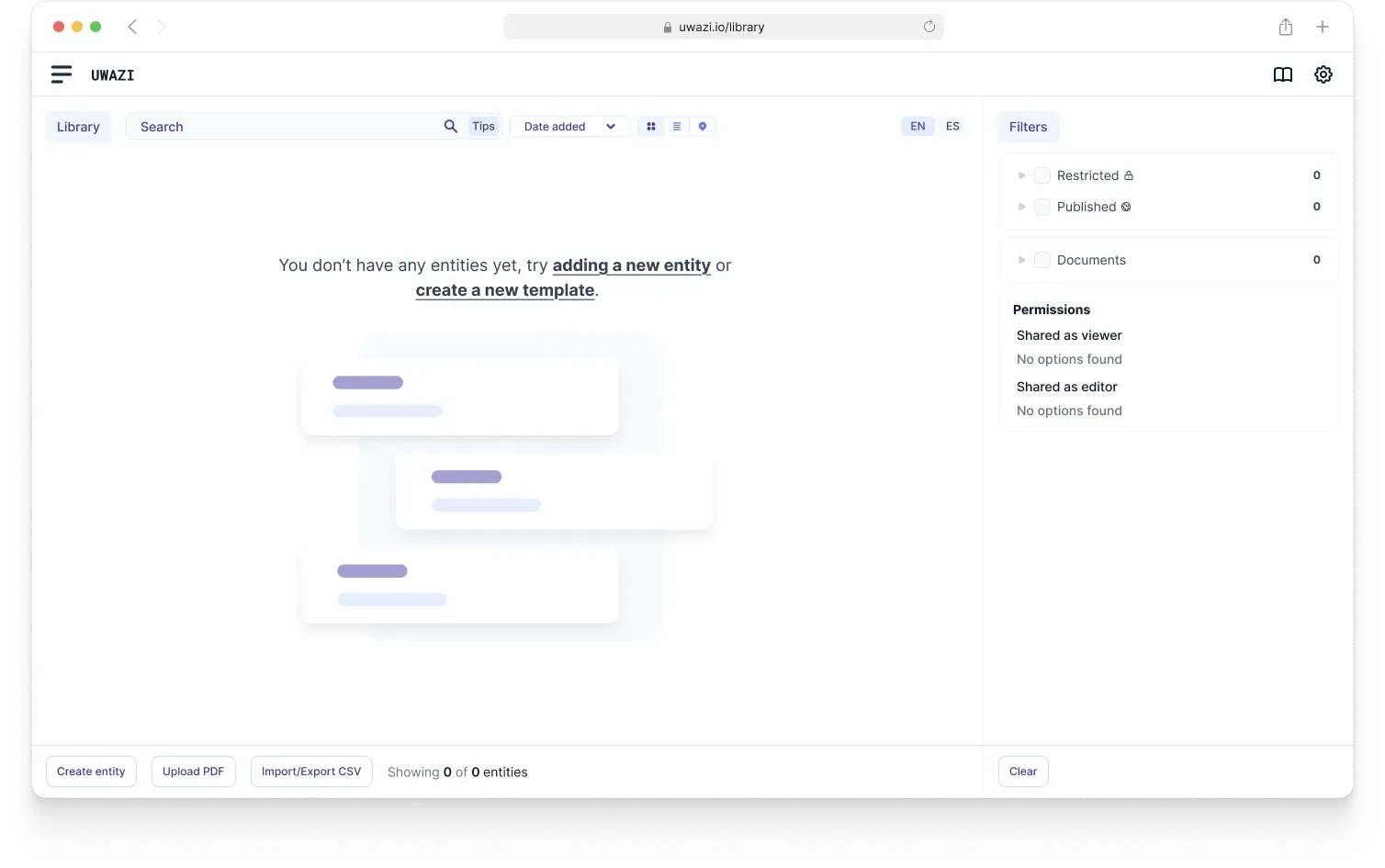Check the Restricted filter checkbox

[x=1042, y=175]
